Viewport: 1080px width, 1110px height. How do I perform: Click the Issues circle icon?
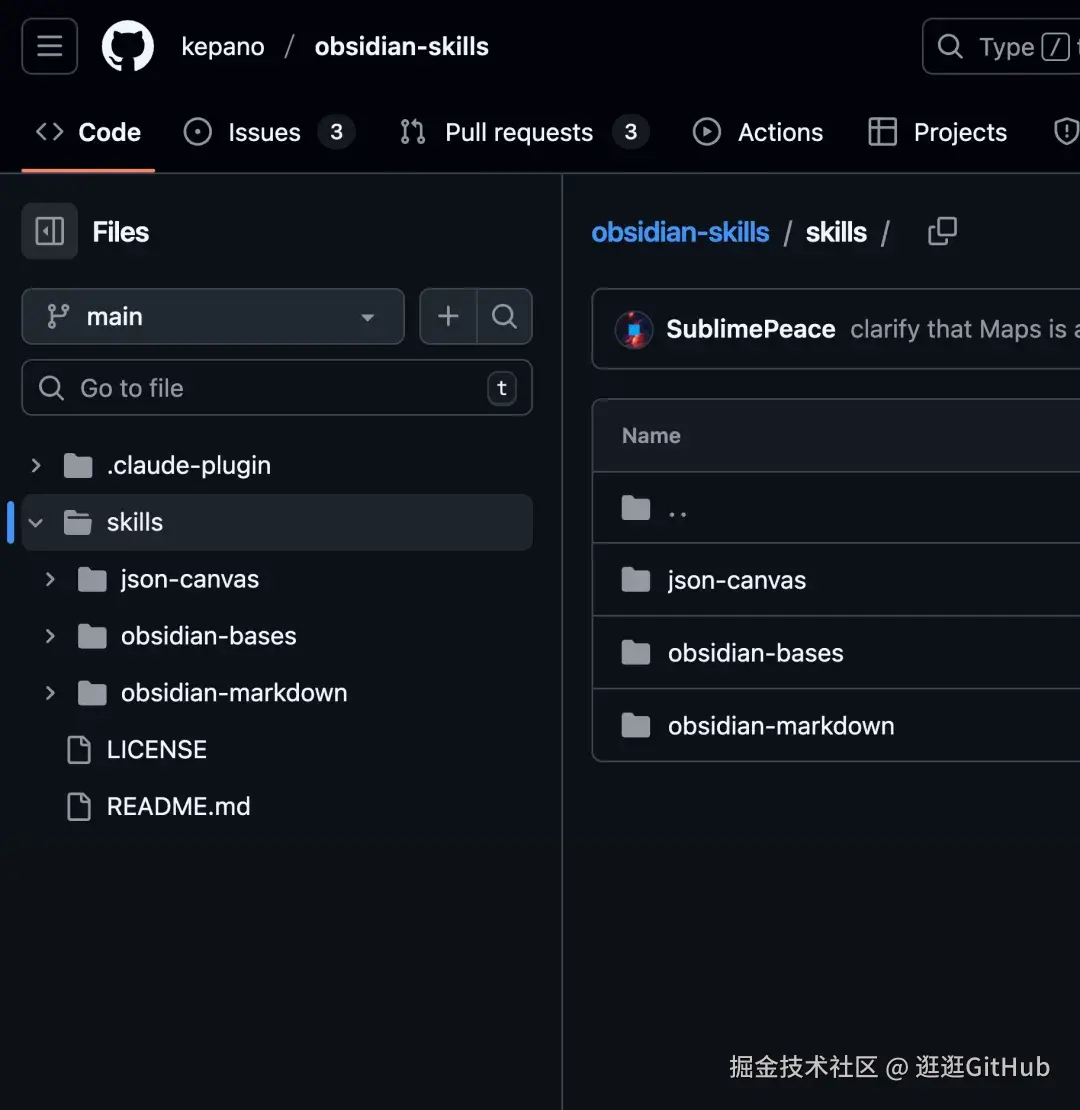[197, 132]
